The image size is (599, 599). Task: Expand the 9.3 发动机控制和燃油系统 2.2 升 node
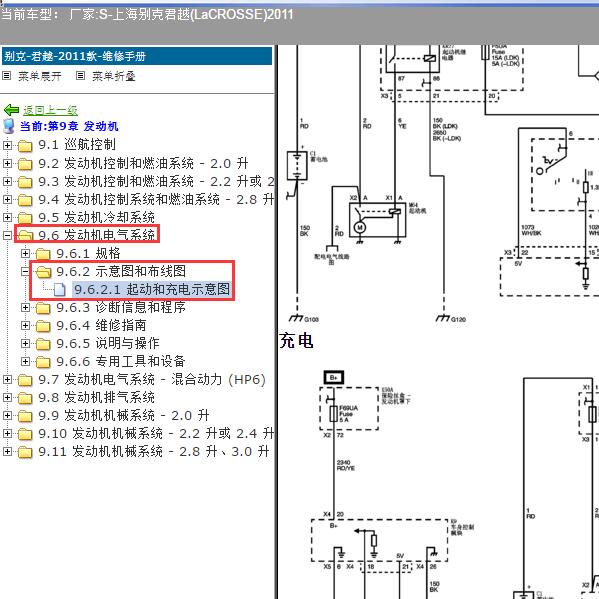pos(7,181)
